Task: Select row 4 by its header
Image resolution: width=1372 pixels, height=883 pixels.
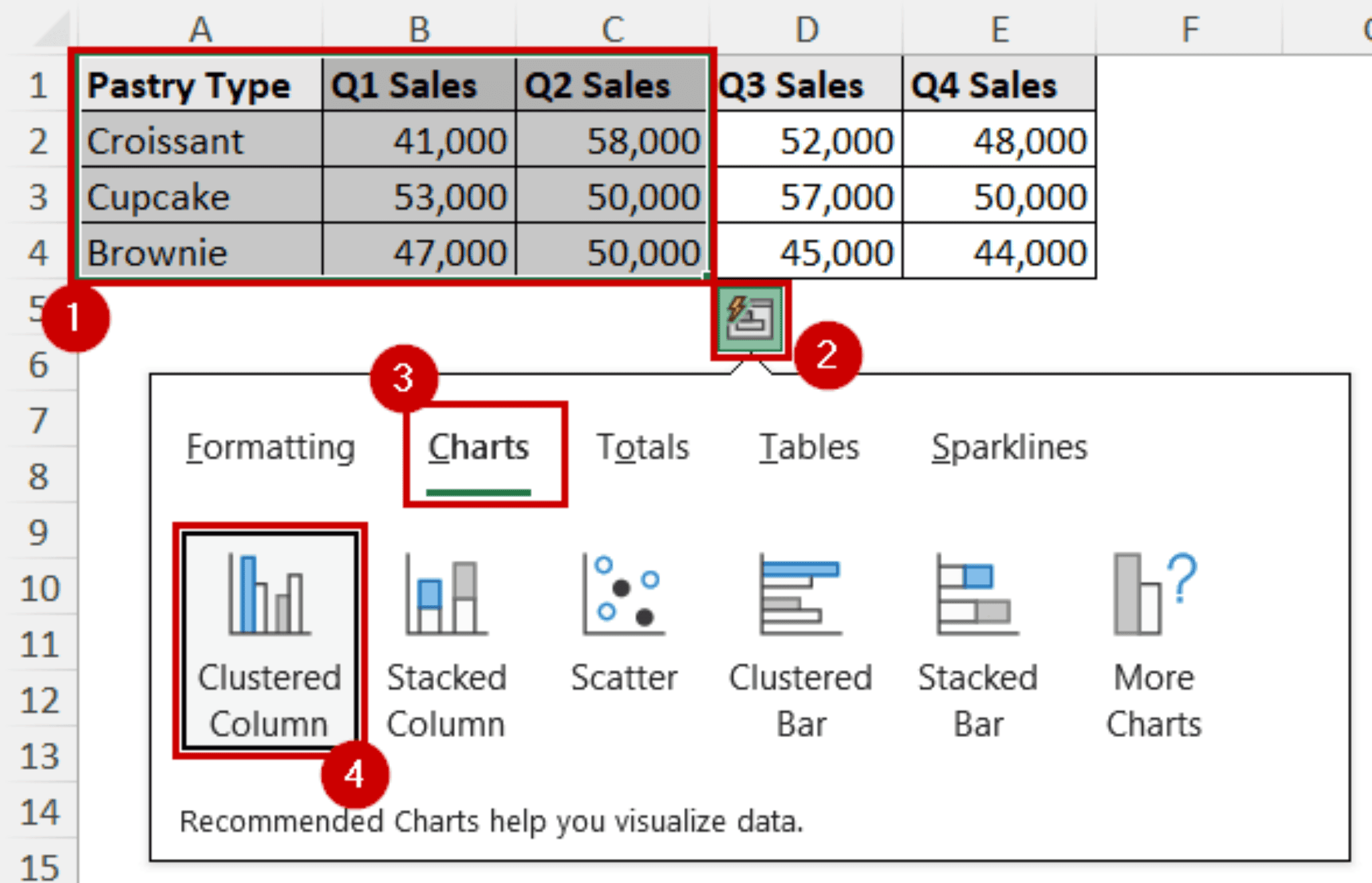Action: tap(38, 253)
